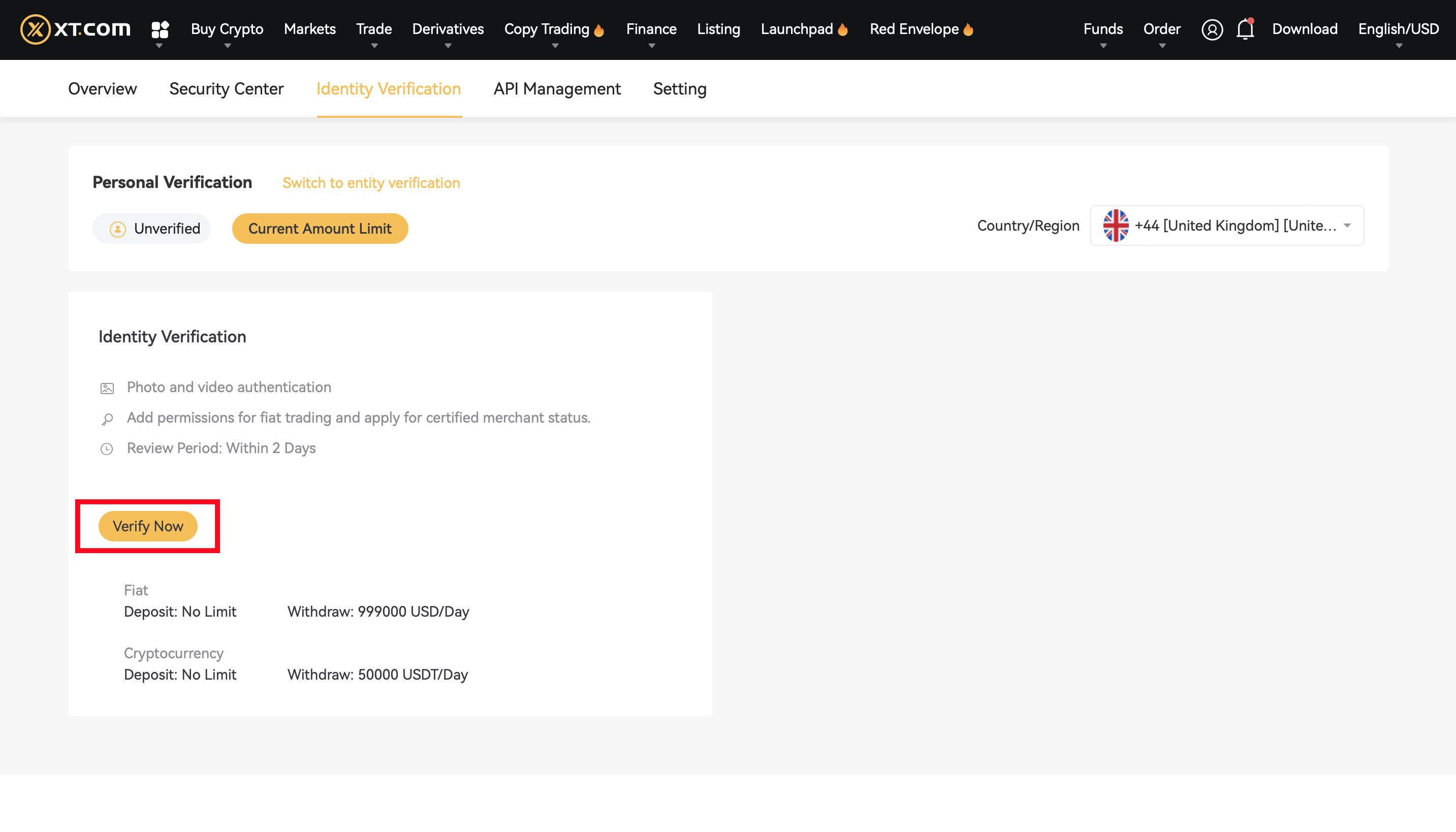This screenshot has width=1456, height=832.
Task: Click the Current Amount Limit button
Action: pos(320,229)
